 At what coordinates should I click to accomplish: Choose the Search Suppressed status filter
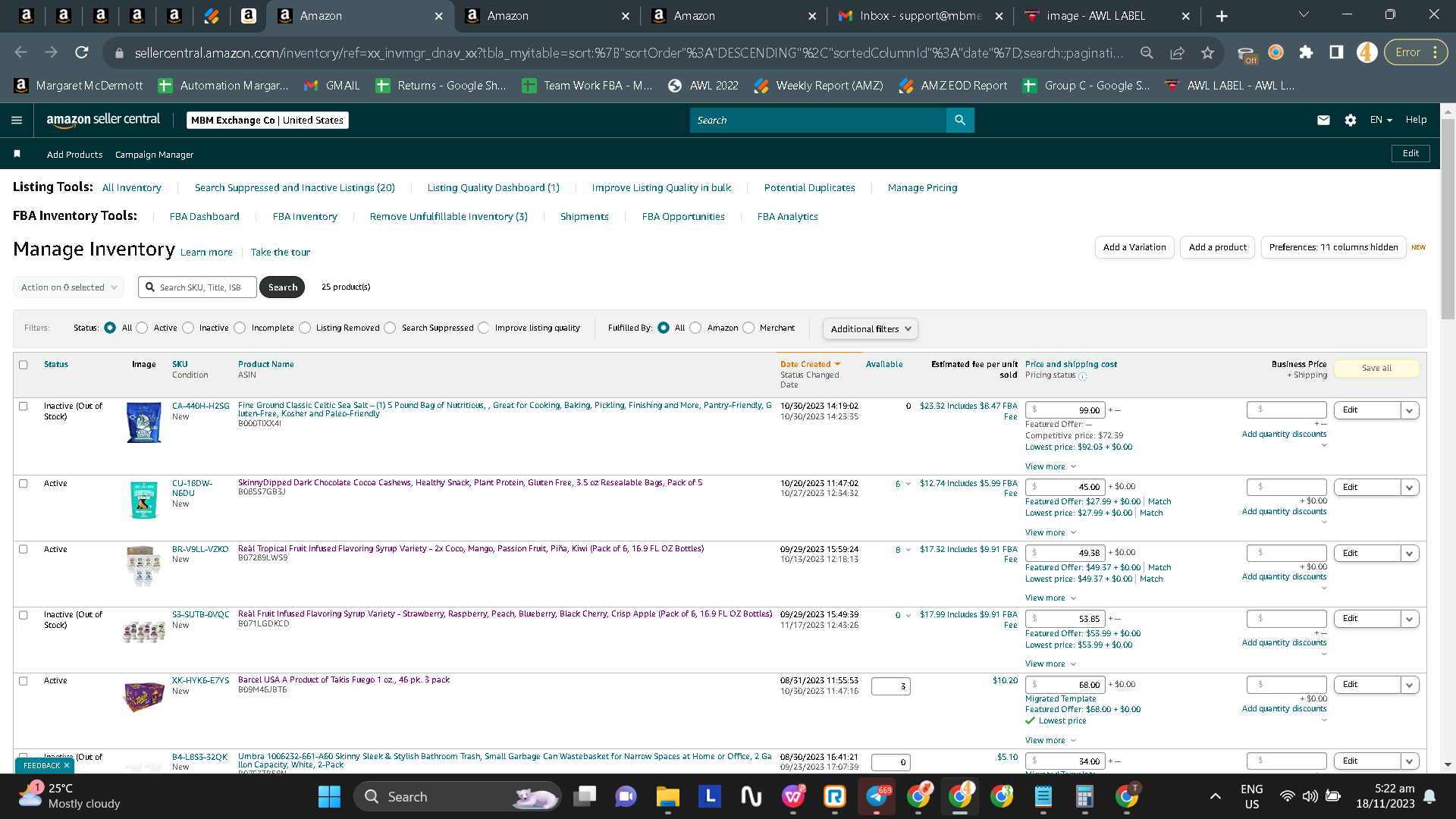click(x=390, y=328)
